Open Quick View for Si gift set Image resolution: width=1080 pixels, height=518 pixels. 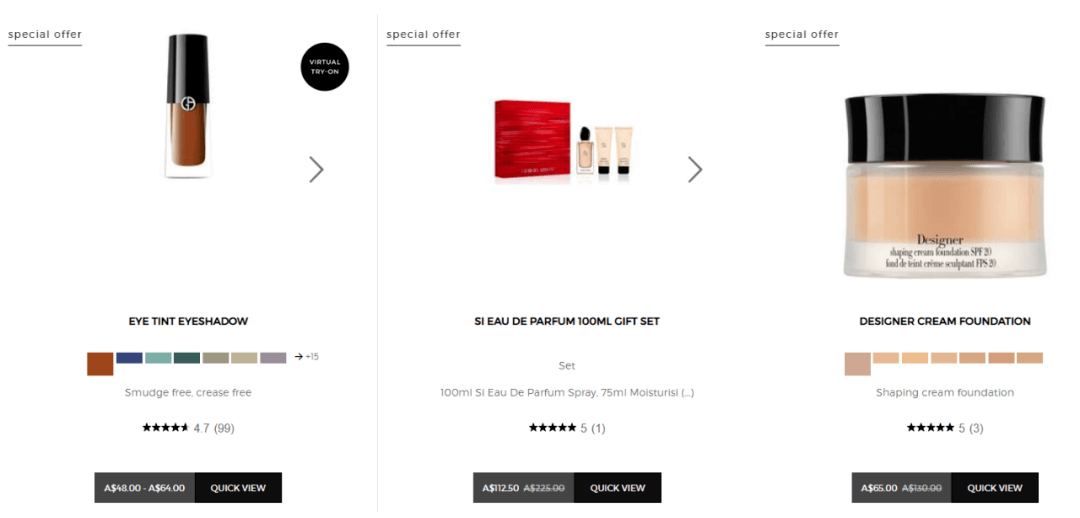618,488
